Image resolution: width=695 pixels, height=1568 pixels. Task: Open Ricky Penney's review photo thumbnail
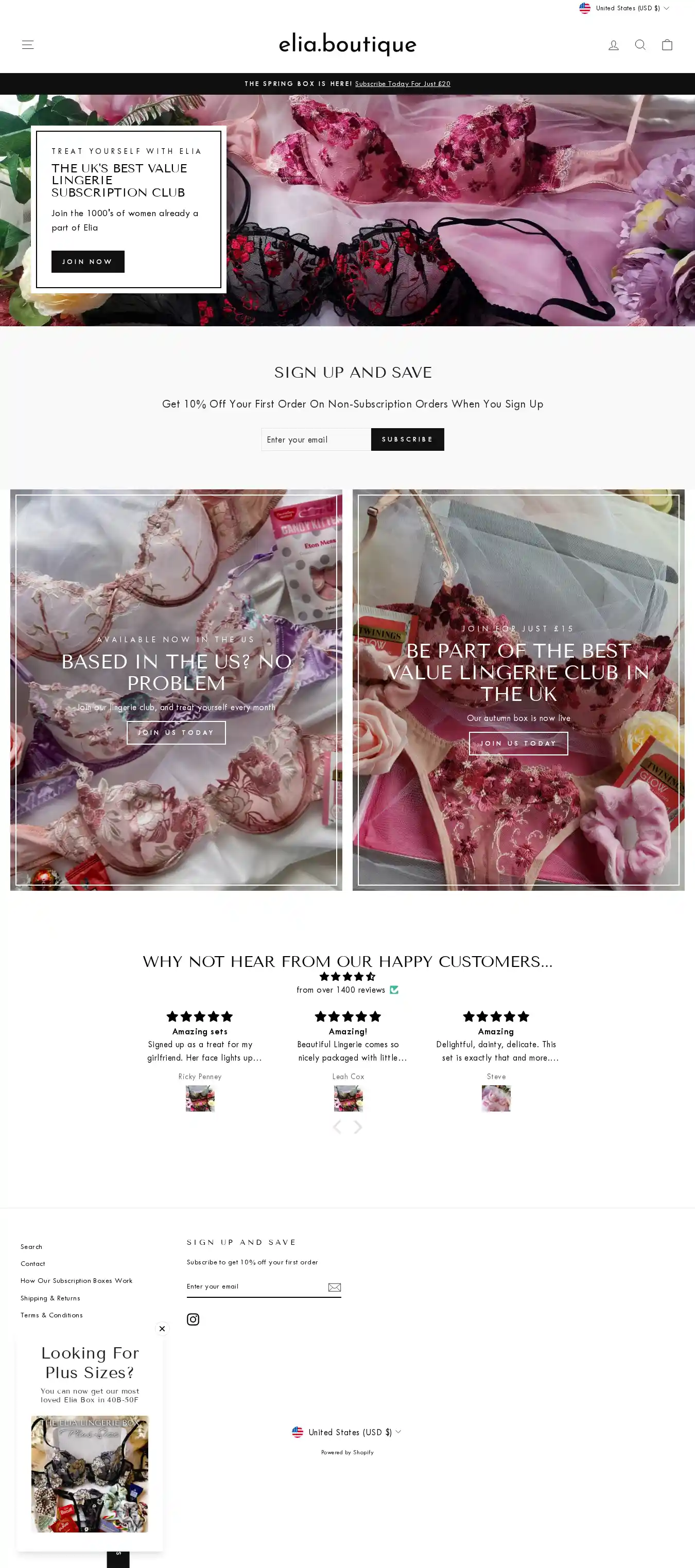click(200, 1099)
